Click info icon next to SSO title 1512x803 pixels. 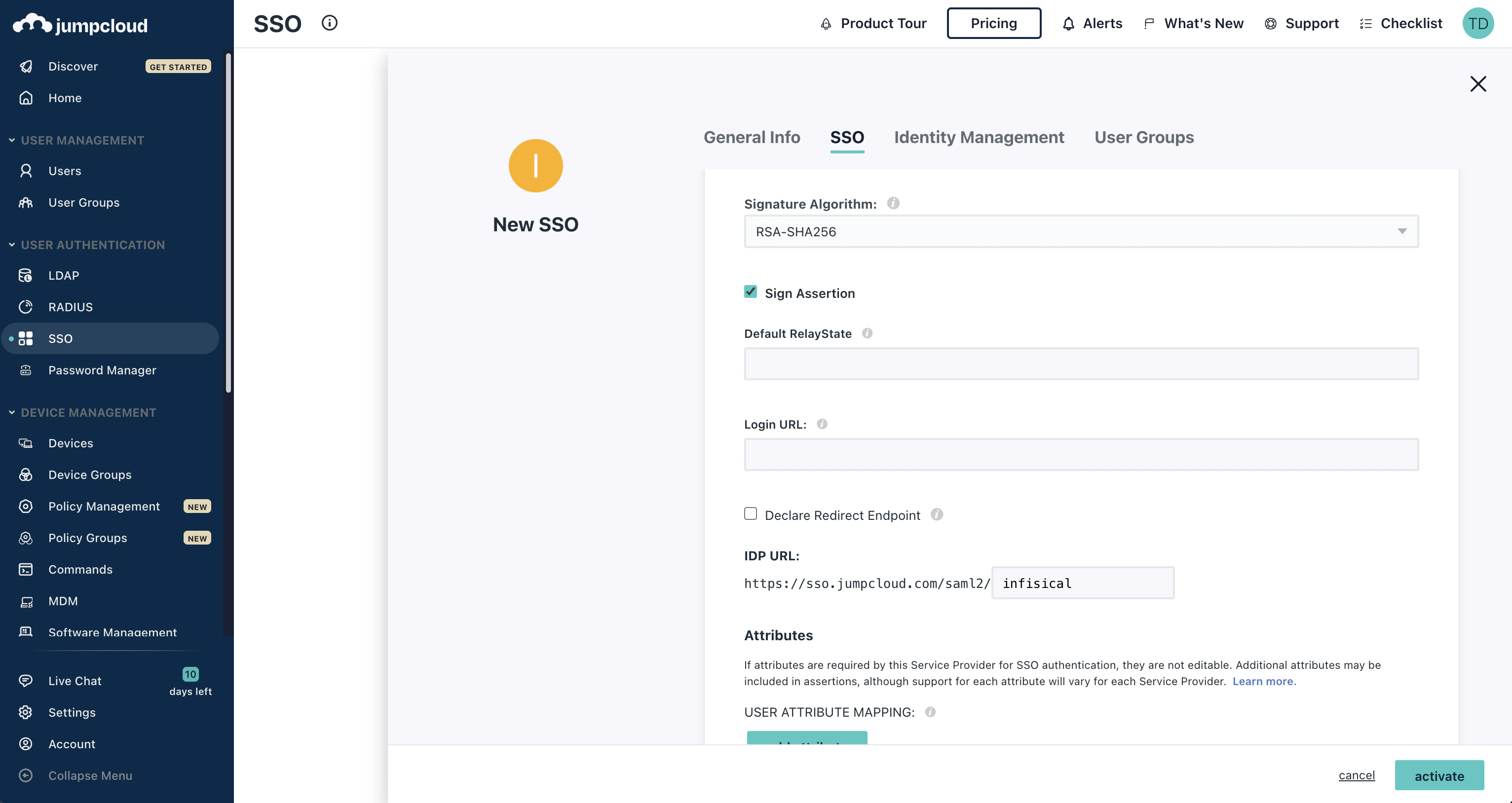pos(329,24)
